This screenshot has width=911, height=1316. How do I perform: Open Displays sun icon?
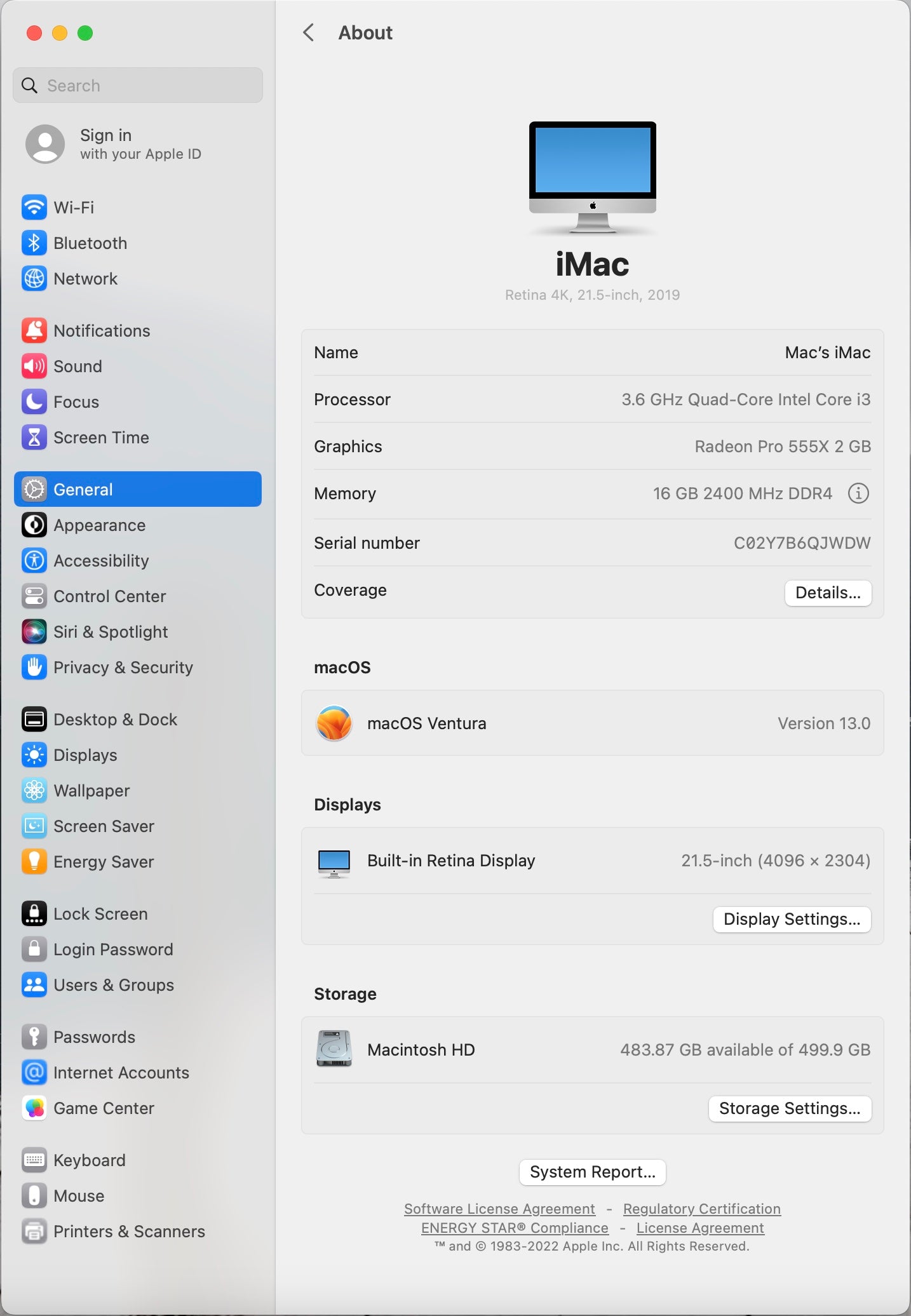(x=34, y=755)
